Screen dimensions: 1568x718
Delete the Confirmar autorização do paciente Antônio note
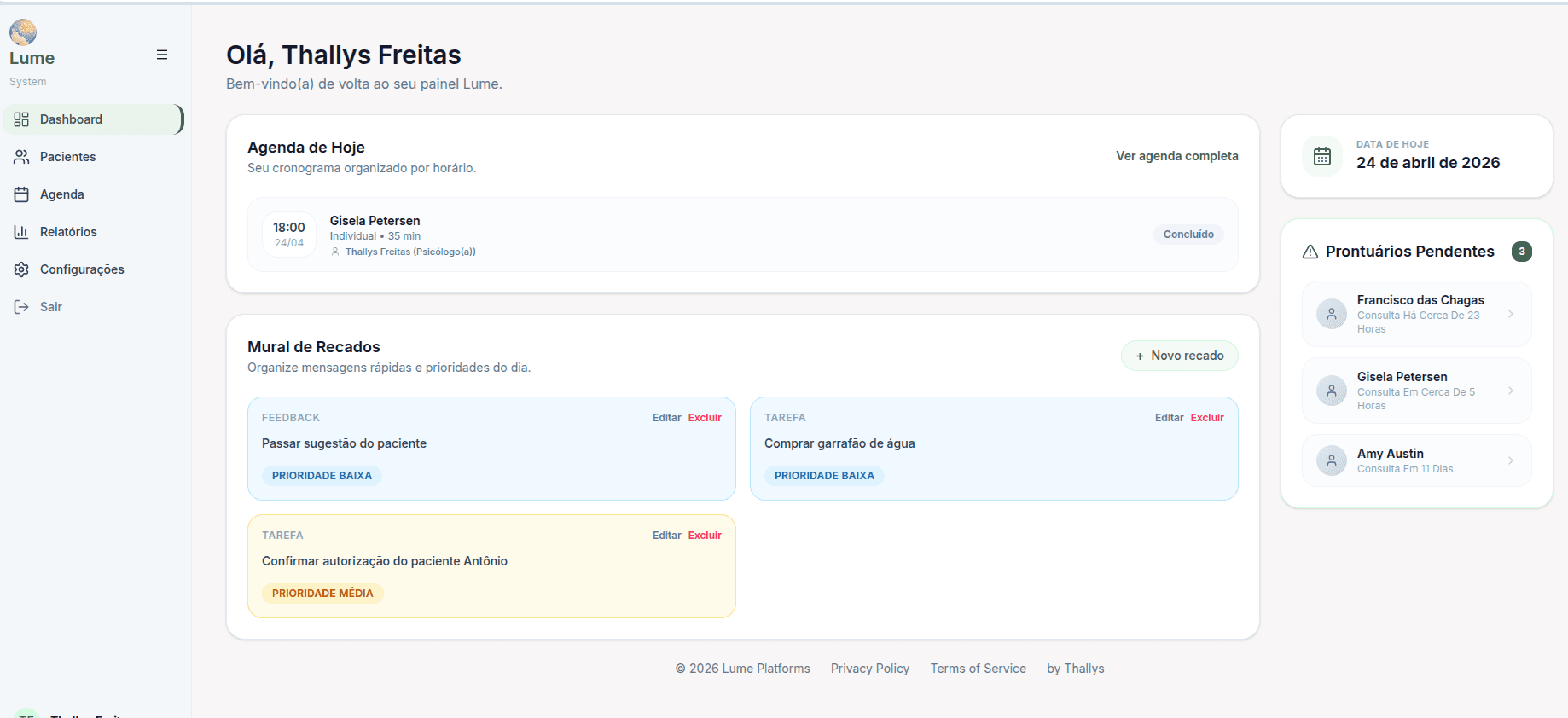click(x=705, y=536)
